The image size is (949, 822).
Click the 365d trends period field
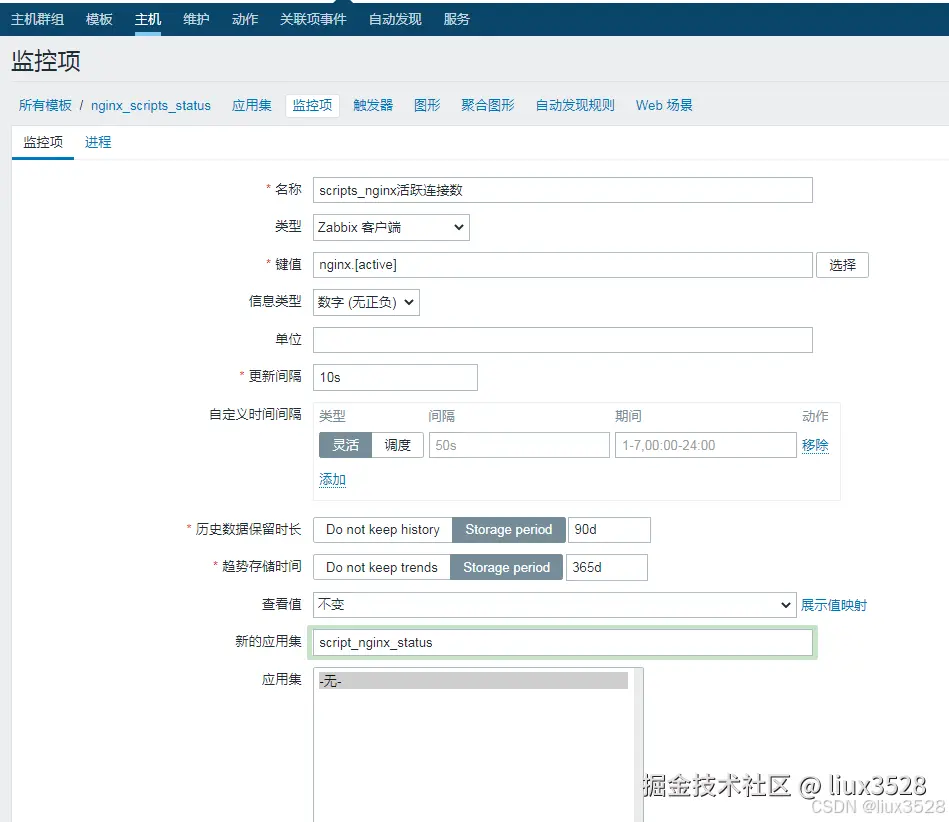[606, 567]
